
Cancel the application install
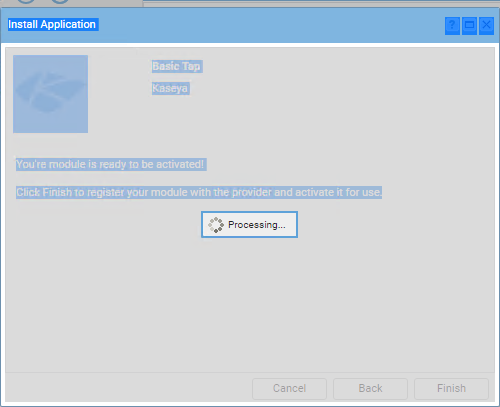(289, 388)
